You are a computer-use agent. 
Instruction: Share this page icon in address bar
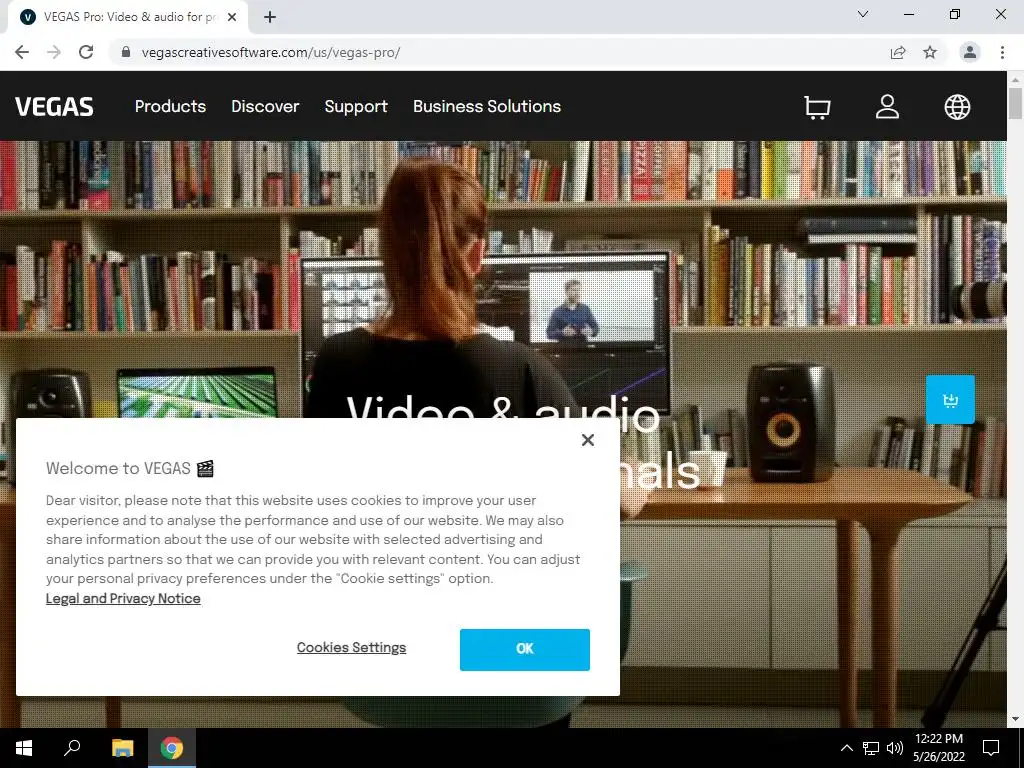pos(898,52)
